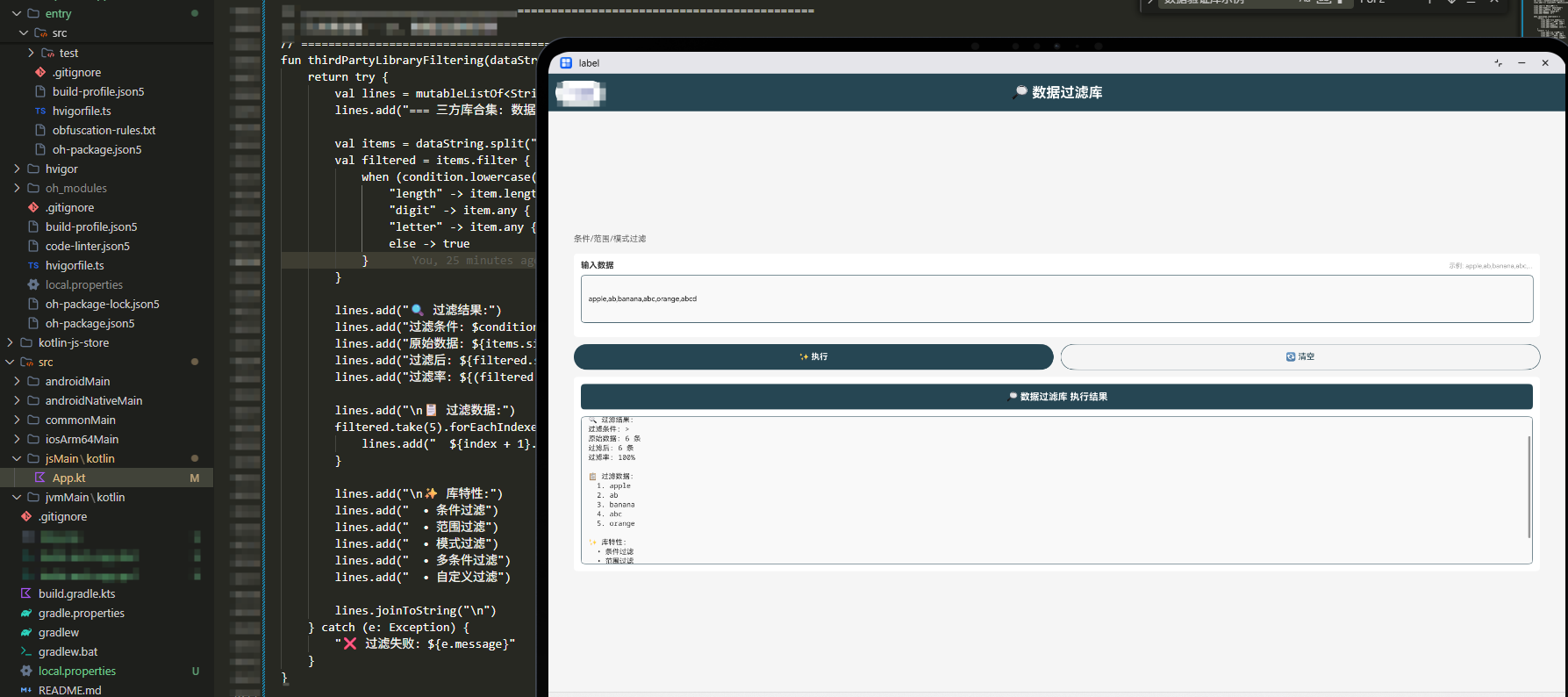
Task: Expand the androidNativeMain folder
Action: coord(17,400)
